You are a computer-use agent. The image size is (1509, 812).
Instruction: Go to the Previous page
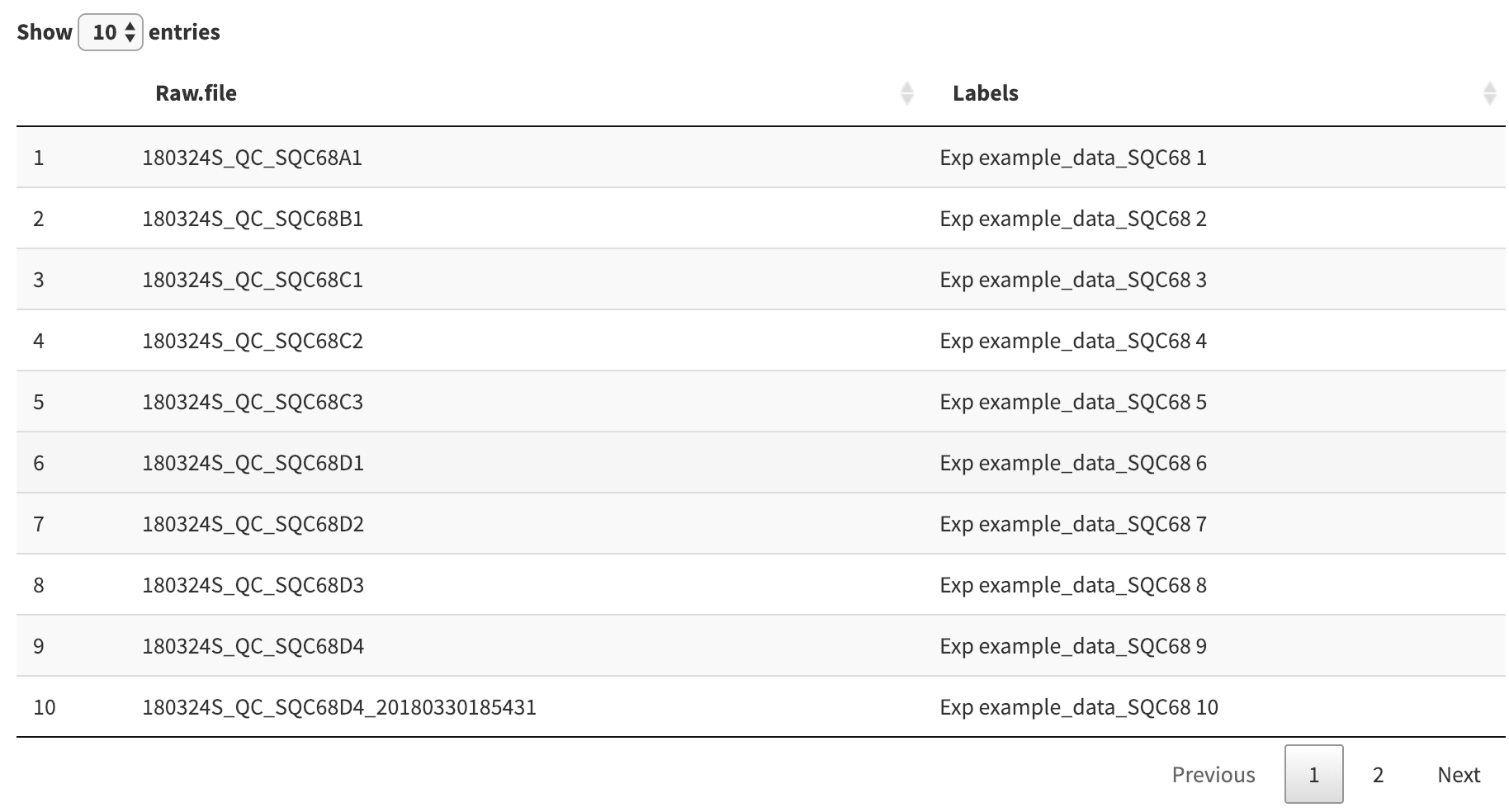[x=1213, y=774]
